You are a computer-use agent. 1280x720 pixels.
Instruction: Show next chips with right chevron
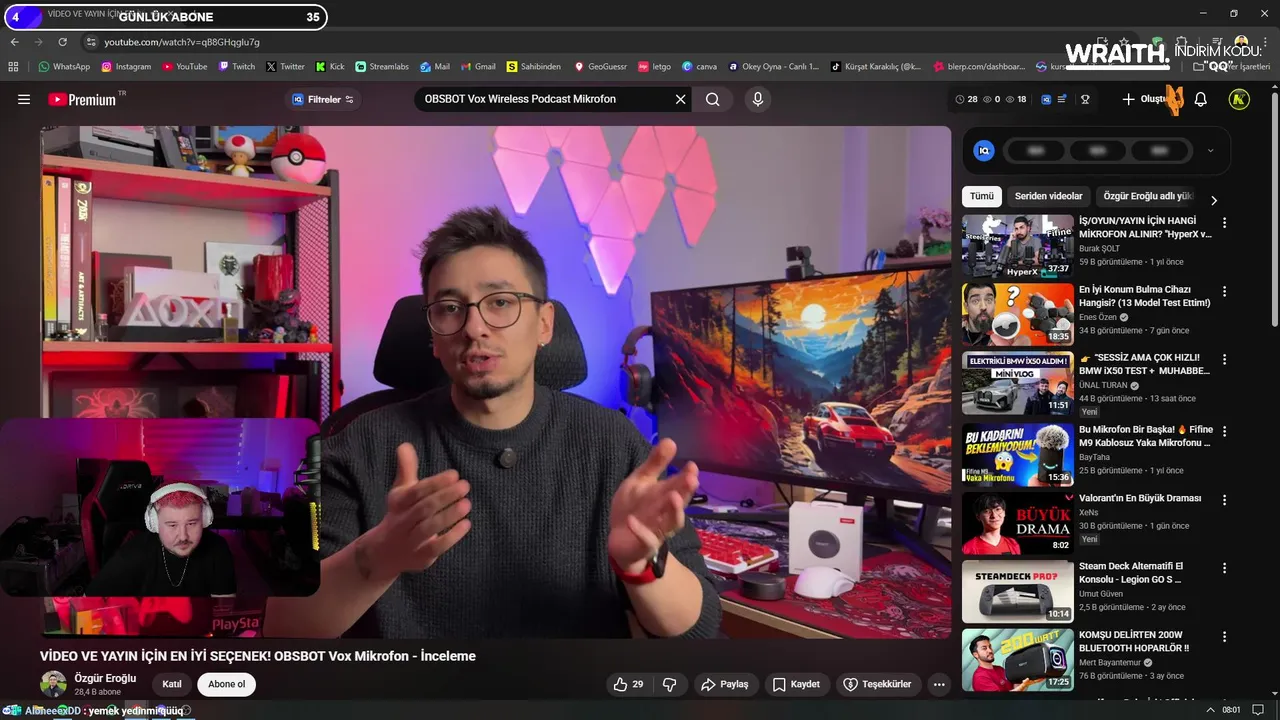[x=1214, y=200]
